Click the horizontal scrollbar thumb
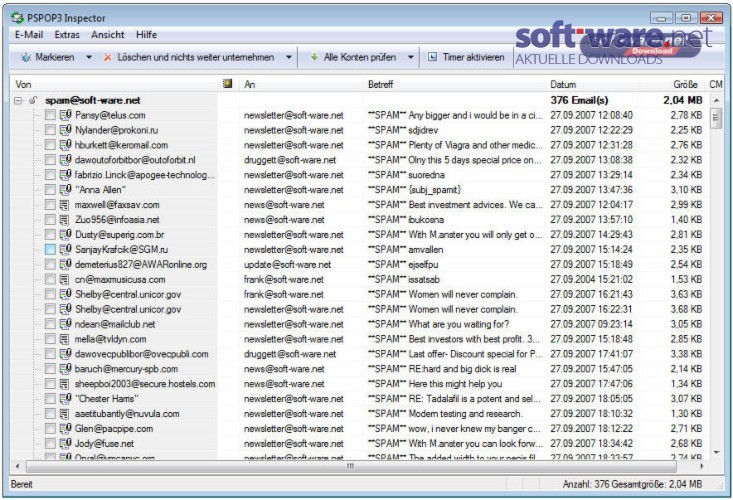 351,466
